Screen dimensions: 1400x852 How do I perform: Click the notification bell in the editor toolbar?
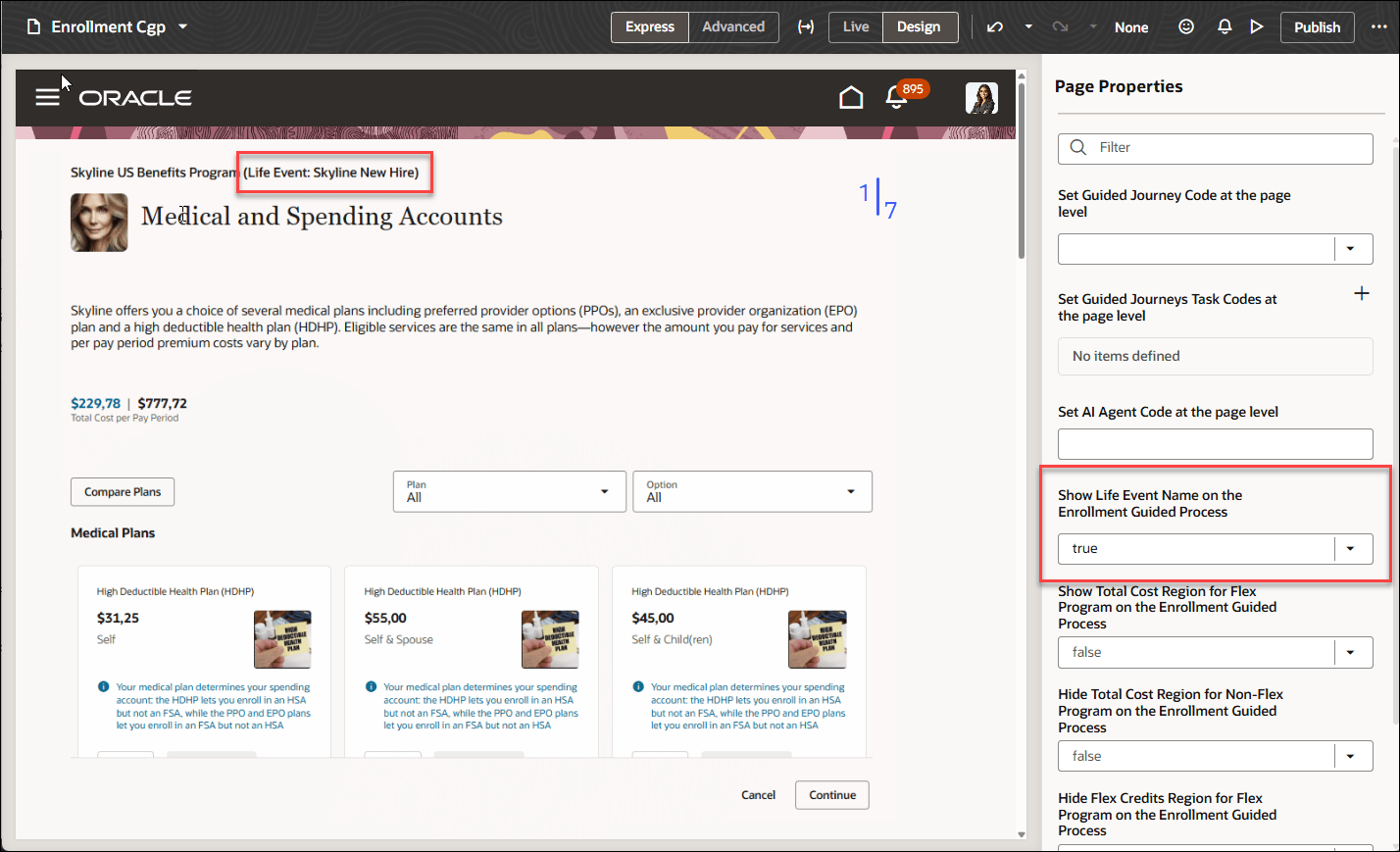click(x=1224, y=26)
